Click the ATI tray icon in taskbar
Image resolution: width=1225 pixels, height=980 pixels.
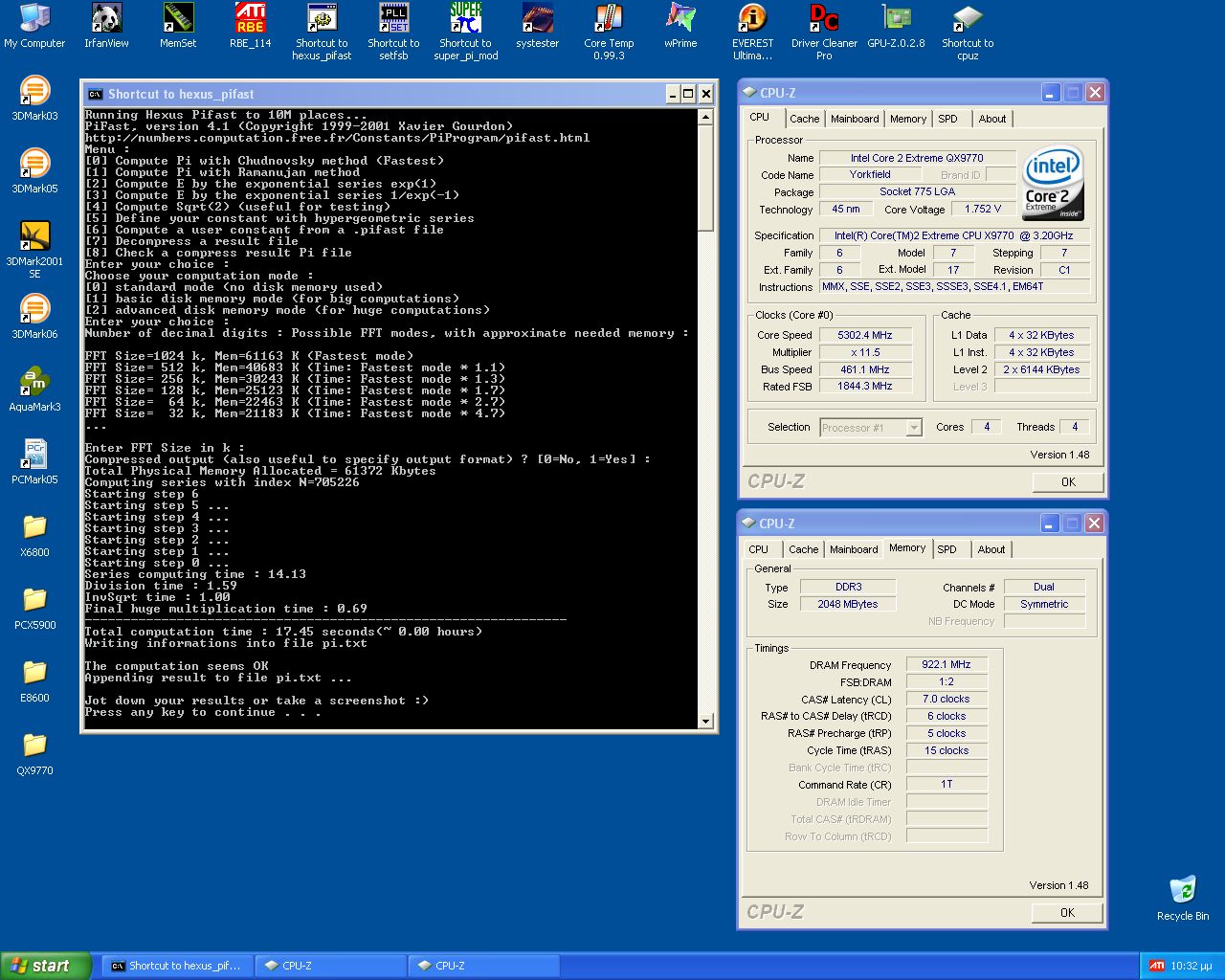coord(1157,966)
